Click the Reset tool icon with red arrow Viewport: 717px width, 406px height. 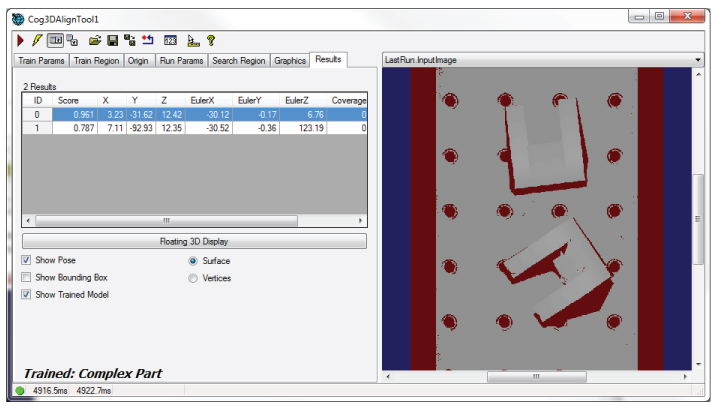pos(148,40)
